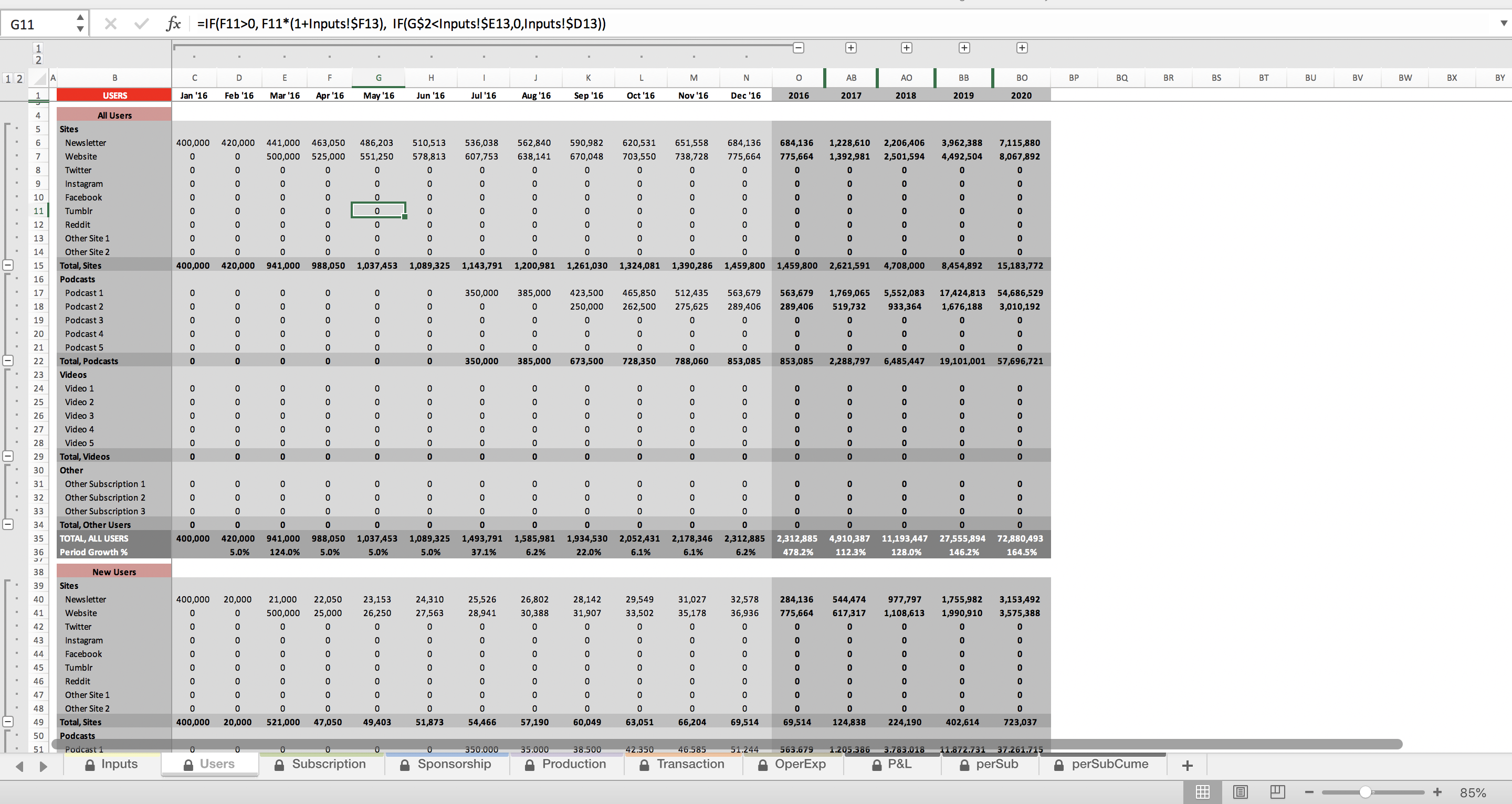Screen dimensions: 1512x804
Task: Expand the 2020 column group
Action: [1022, 48]
